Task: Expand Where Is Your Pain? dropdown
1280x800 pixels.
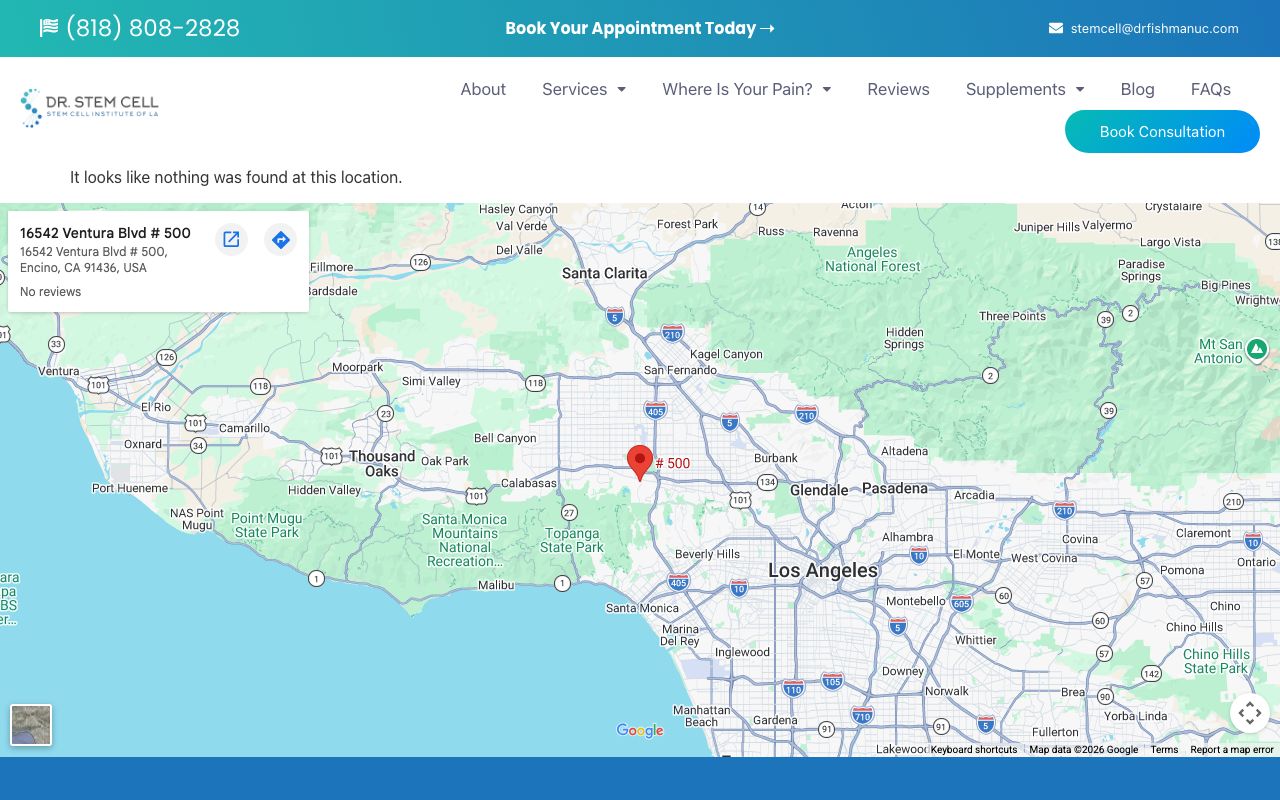Action: 746,89
